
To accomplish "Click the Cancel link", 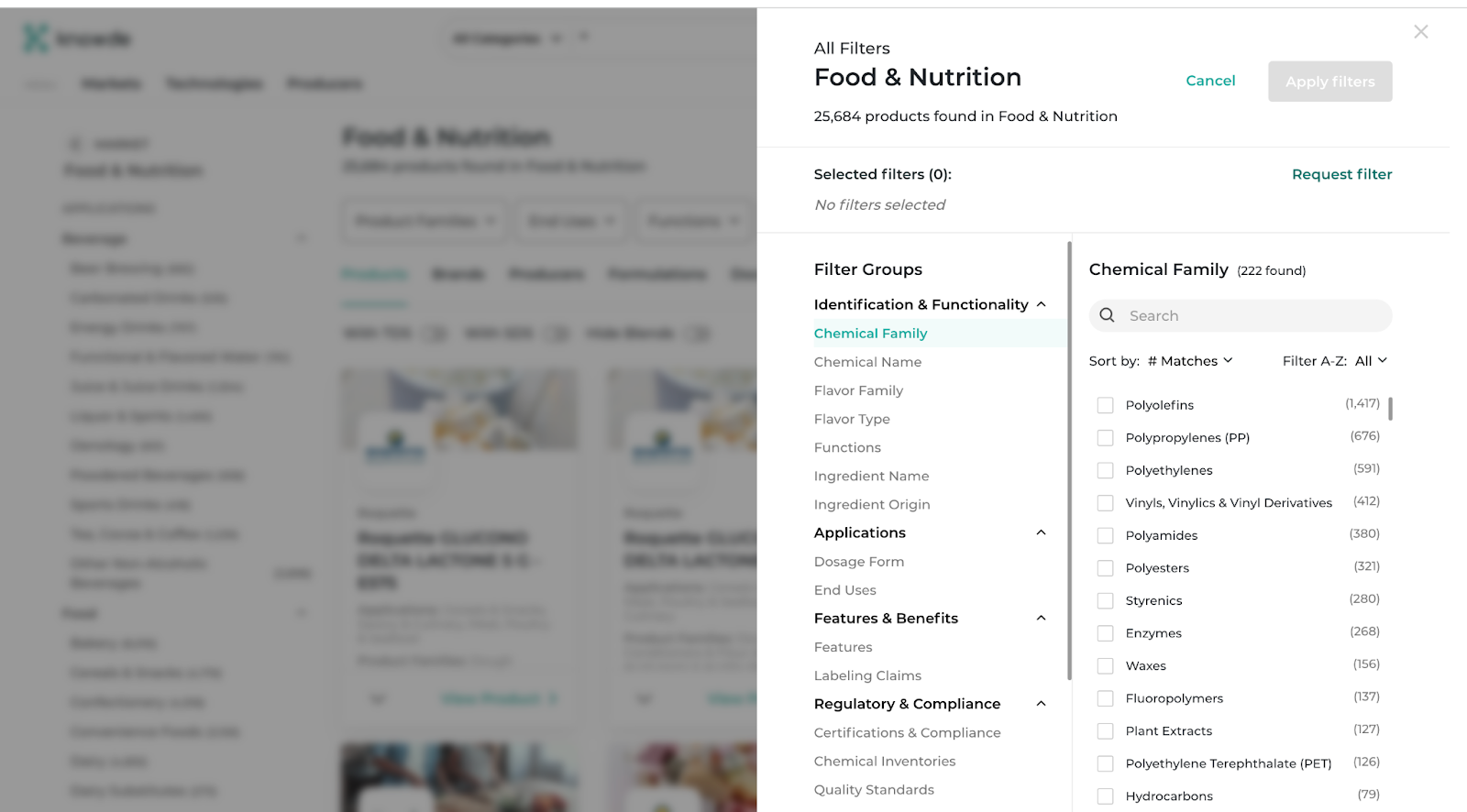I will (1210, 81).
